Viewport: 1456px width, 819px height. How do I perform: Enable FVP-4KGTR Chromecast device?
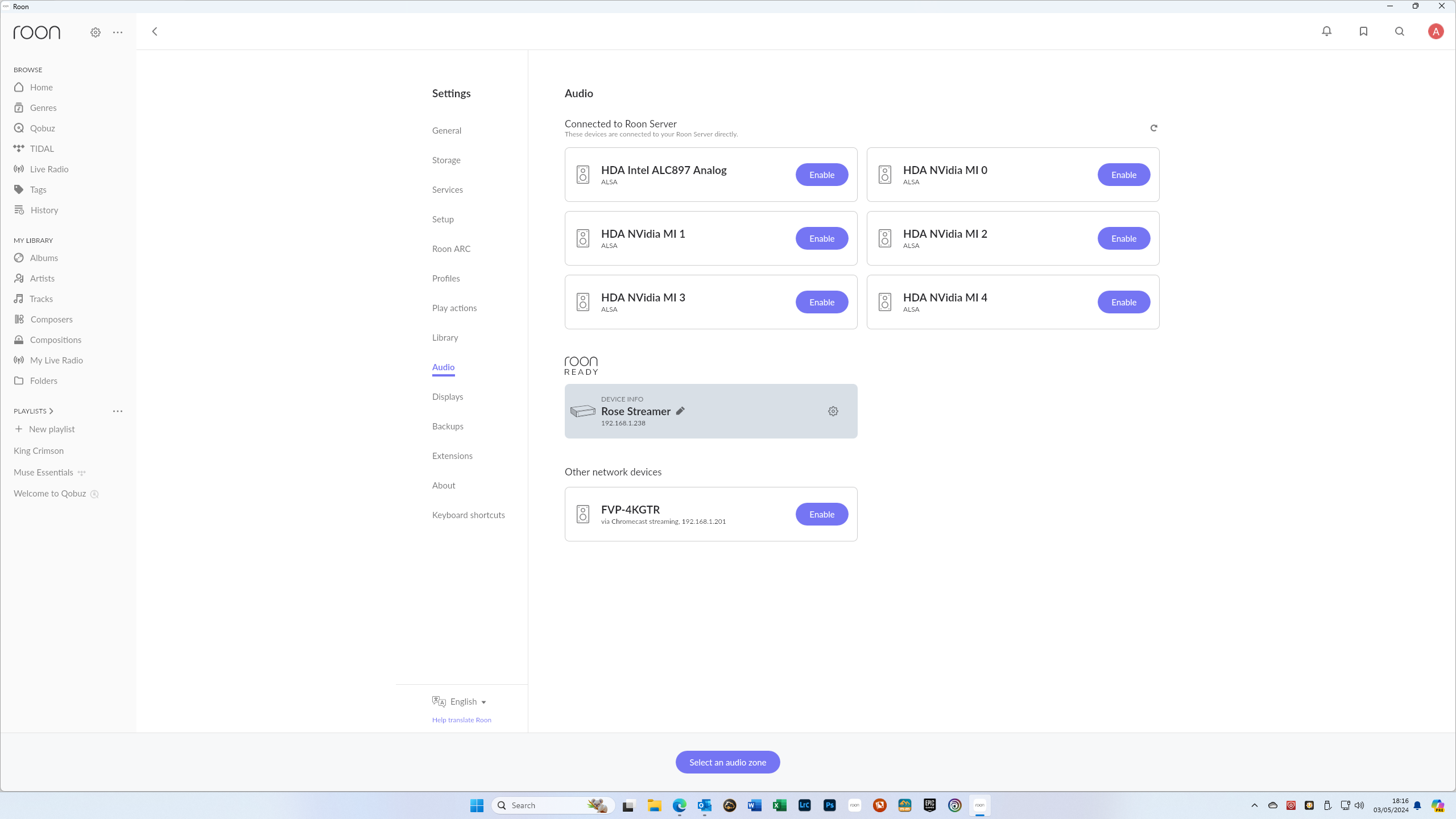822,514
